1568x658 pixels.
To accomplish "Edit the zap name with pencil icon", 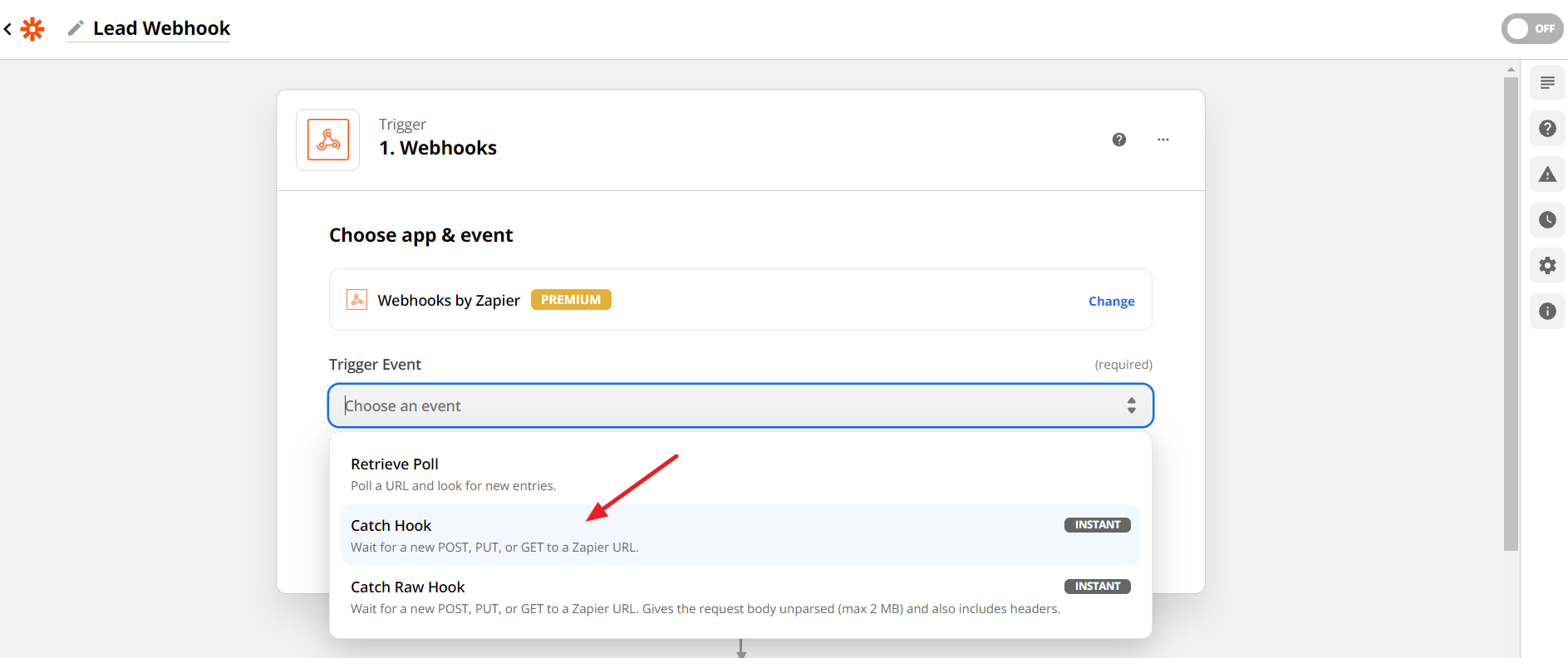I will [x=76, y=28].
